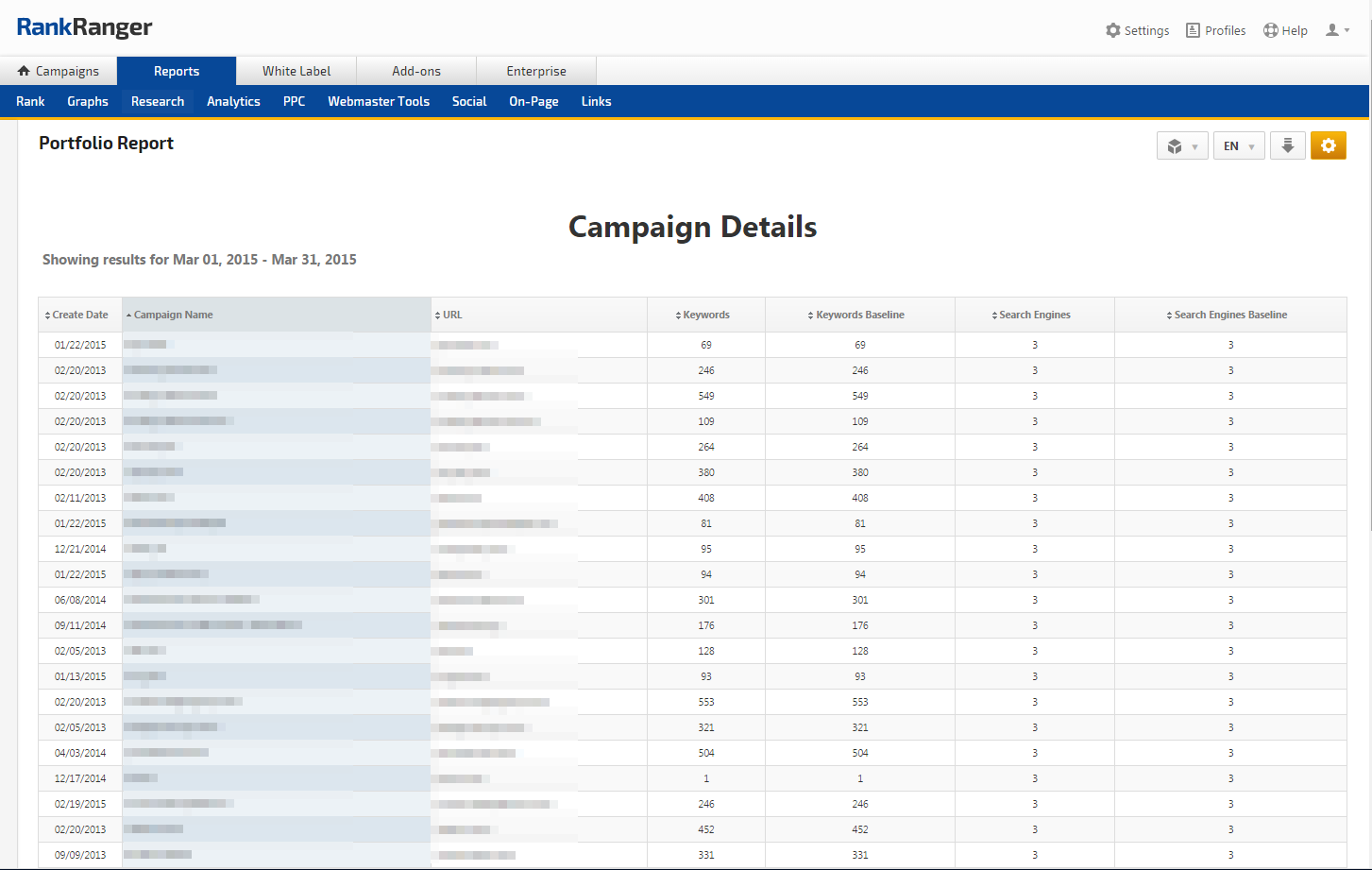Open the user account menu icon
Screen dimensions: 1372x870
[x=1337, y=30]
